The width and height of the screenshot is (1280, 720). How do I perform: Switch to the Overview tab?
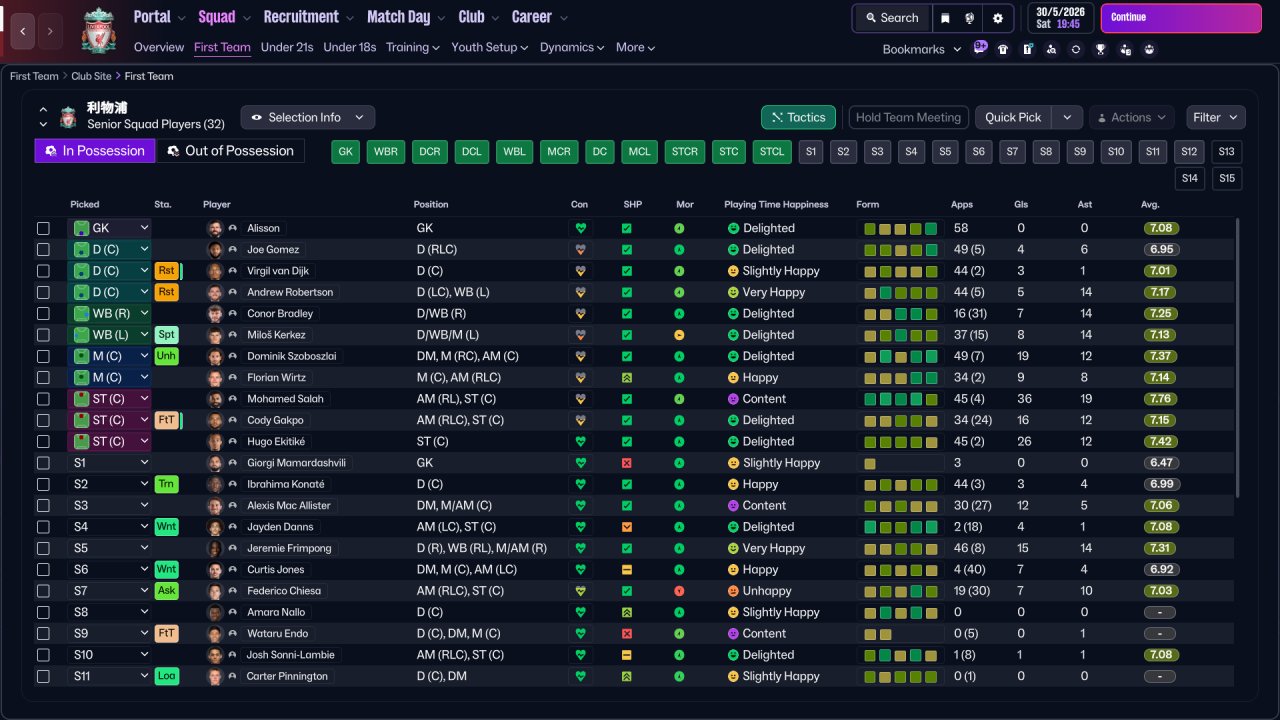click(x=159, y=47)
